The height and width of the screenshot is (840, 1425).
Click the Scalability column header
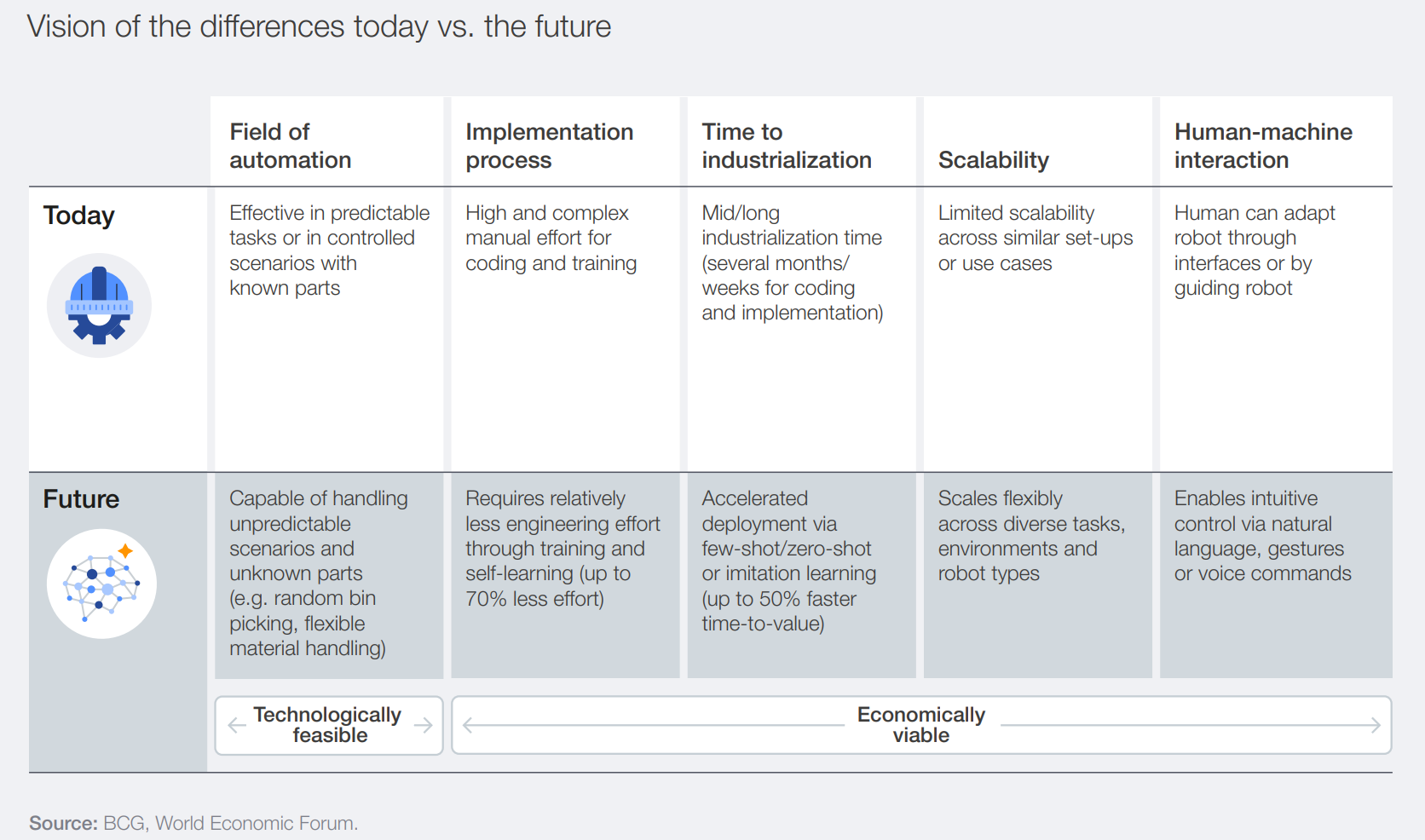click(993, 160)
